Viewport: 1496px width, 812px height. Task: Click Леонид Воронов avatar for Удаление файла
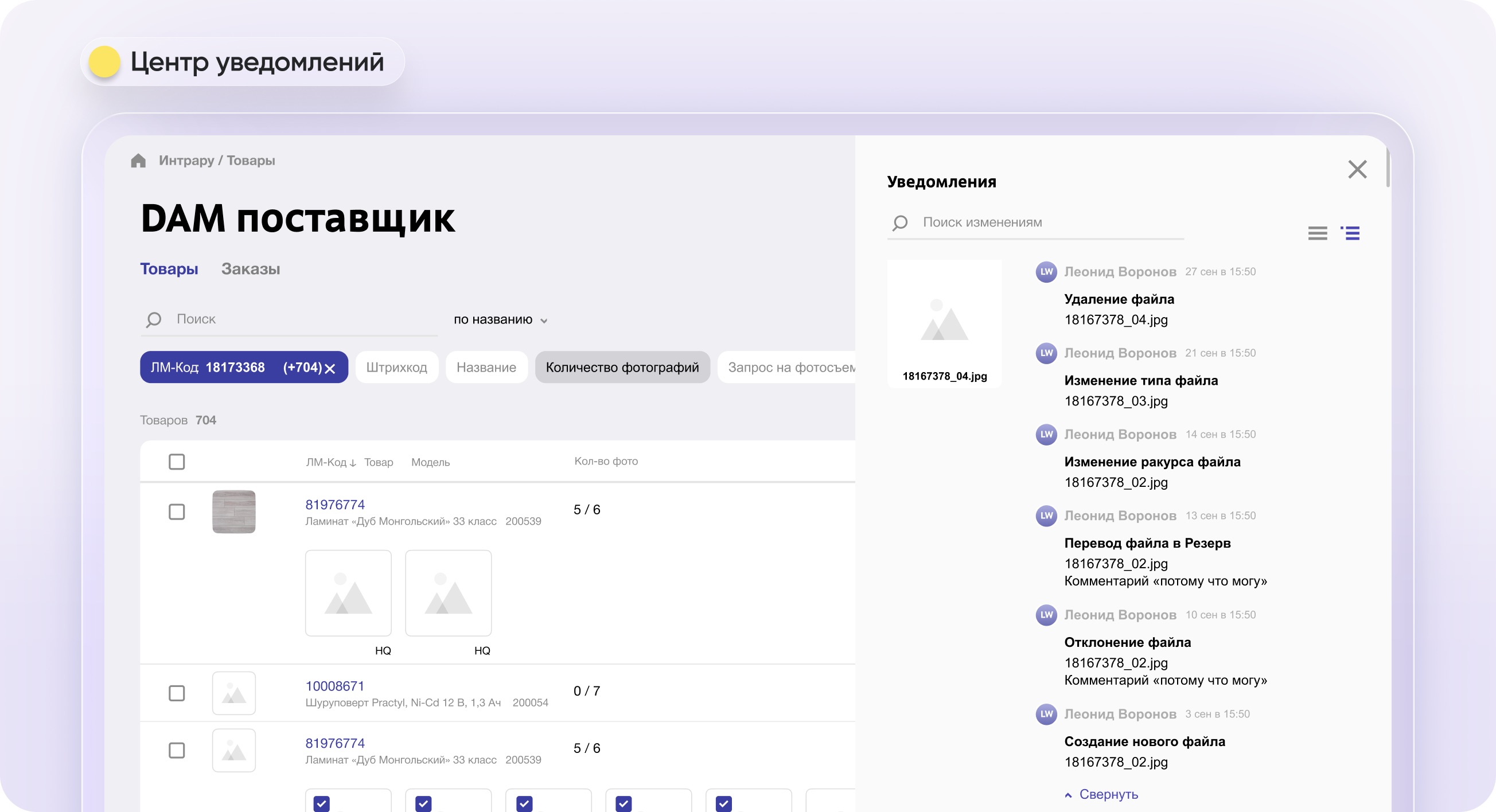click(x=1046, y=272)
